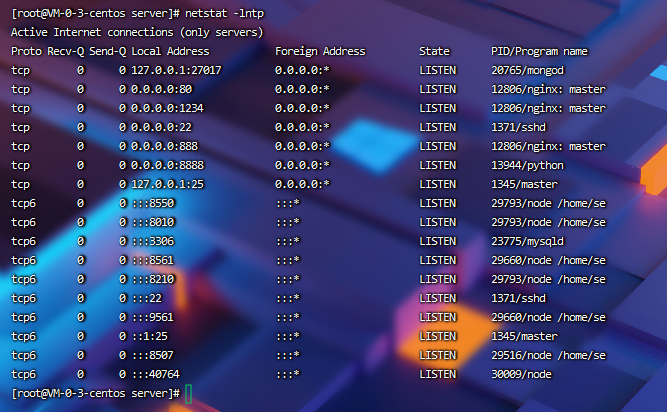Click the "Local Address" column header
Viewport: 667px width, 412px height.
170,51
